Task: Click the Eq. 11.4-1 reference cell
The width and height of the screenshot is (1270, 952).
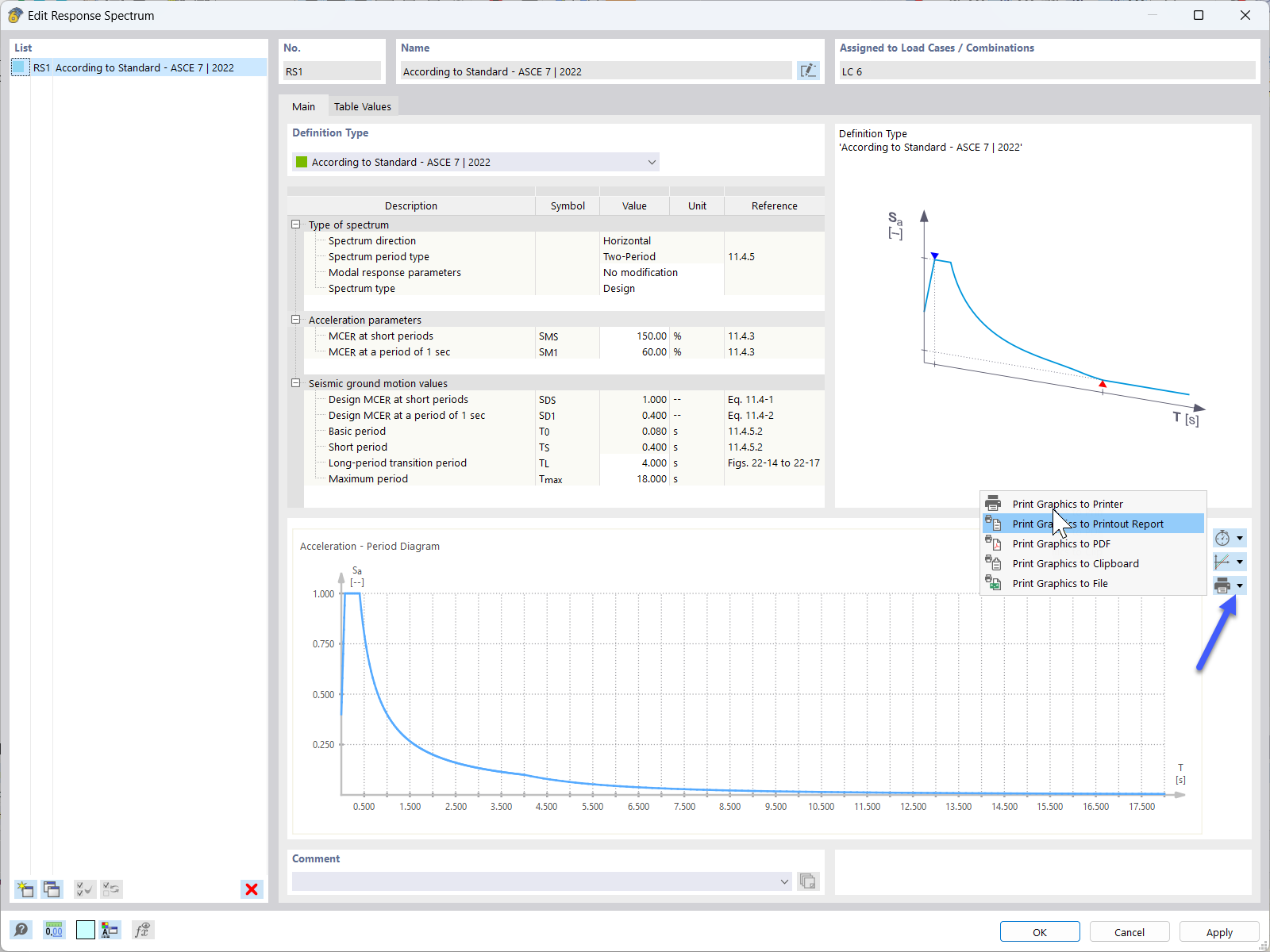Action: pyautogui.click(x=774, y=399)
